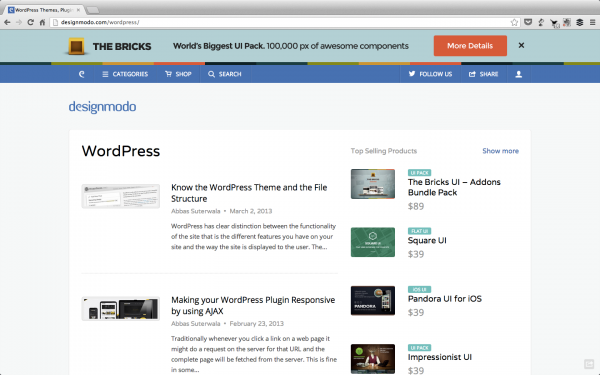This screenshot has width=600, height=375.
Task: Click author Abbas Suterwala under AJAX article
Action: click(196, 323)
